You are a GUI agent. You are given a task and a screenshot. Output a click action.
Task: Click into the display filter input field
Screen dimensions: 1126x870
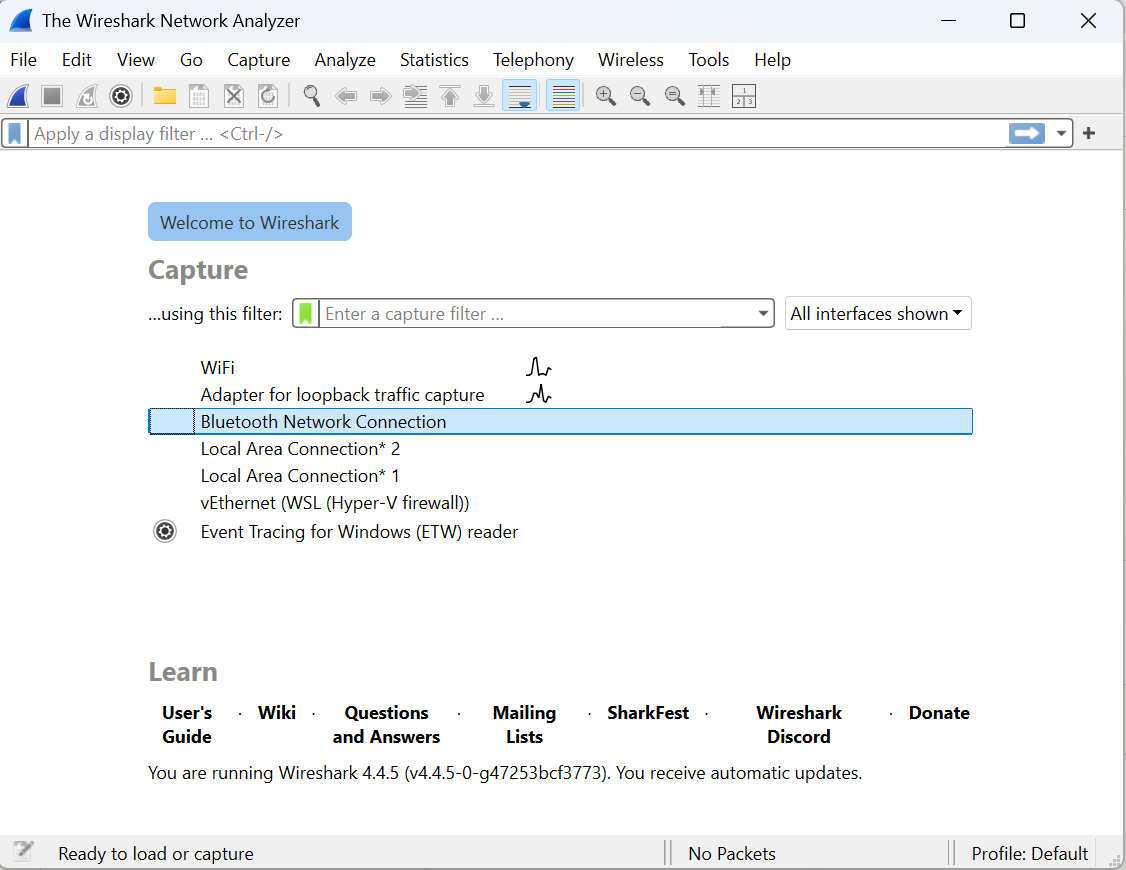(500, 134)
